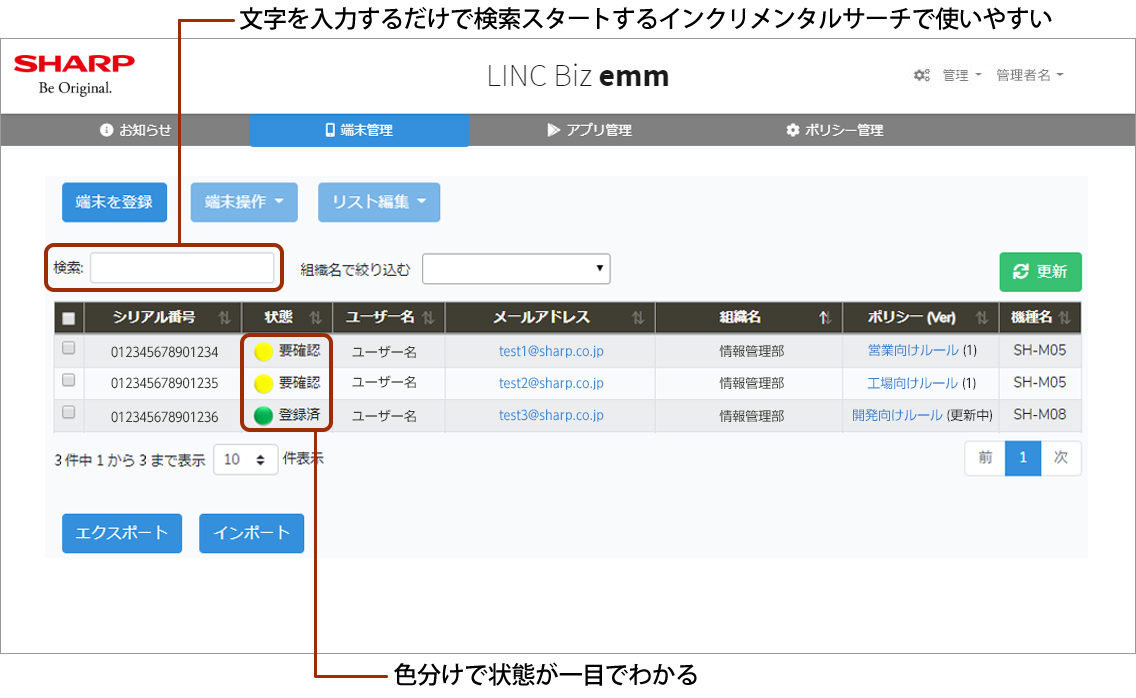This screenshot has width=1136, height=698.
Task: Click the info icon next to お知らせ
Action: (106, 130)
